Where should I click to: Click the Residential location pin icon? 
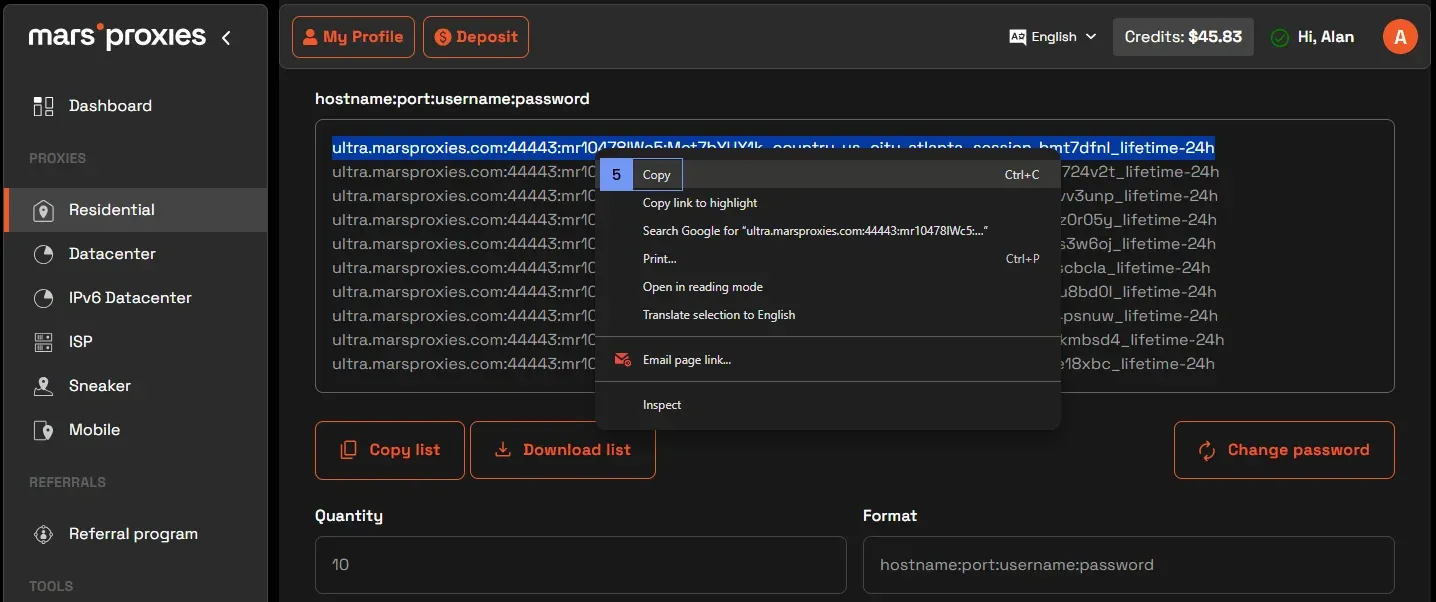coord(43,210)
